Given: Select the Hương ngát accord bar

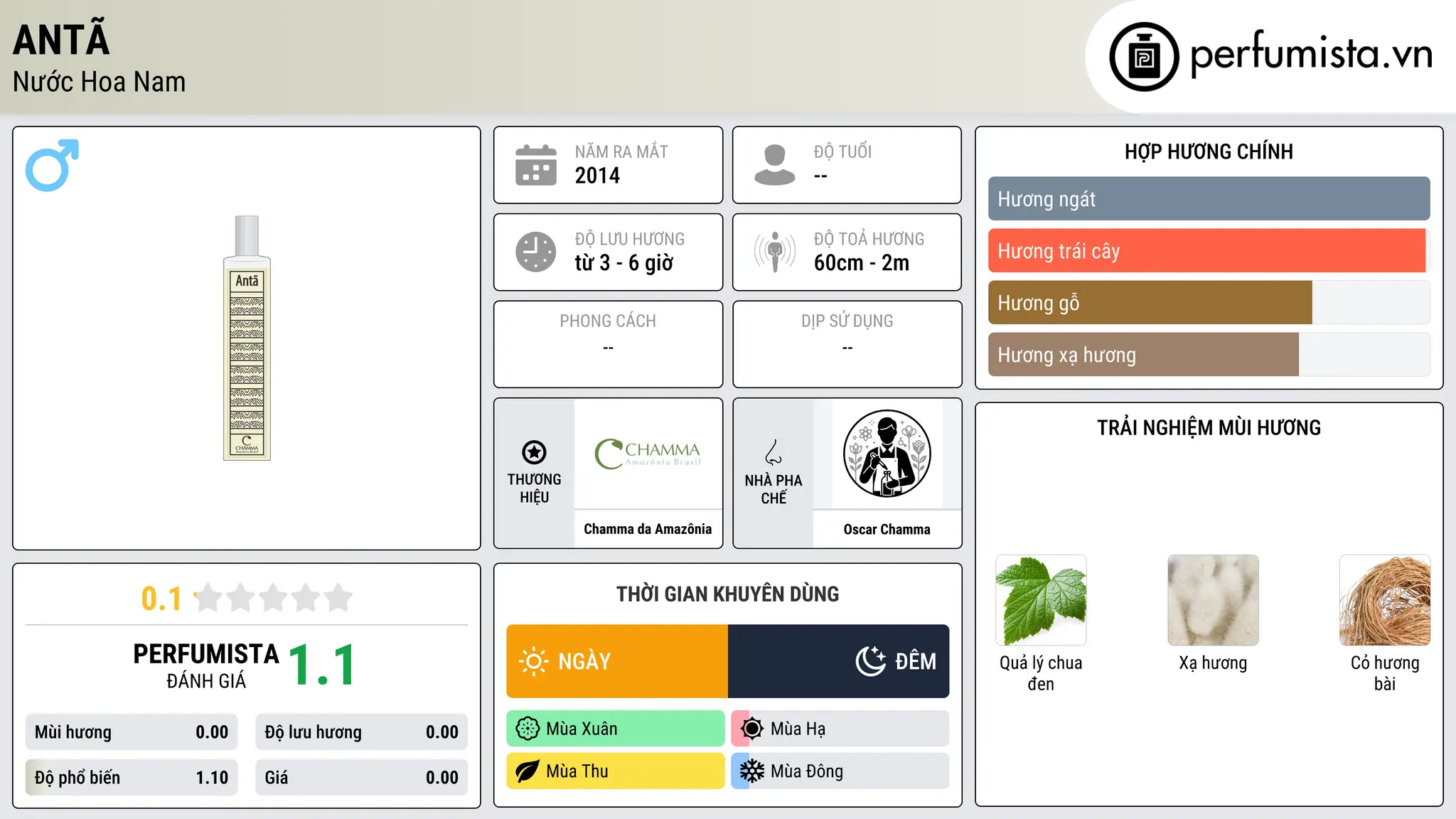Looking at the screenshot, I should (1209, 199).
